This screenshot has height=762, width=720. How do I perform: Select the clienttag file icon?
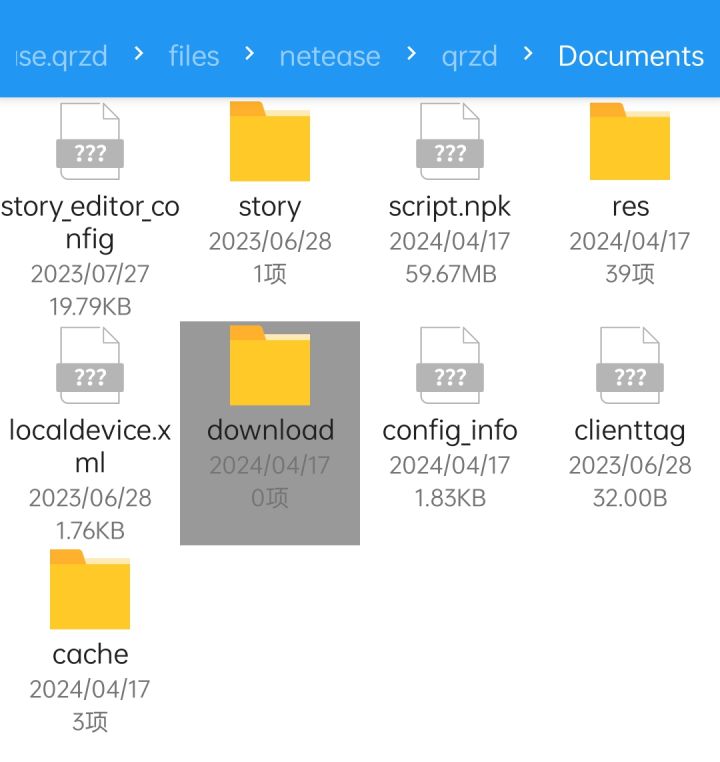coord(630,365)
